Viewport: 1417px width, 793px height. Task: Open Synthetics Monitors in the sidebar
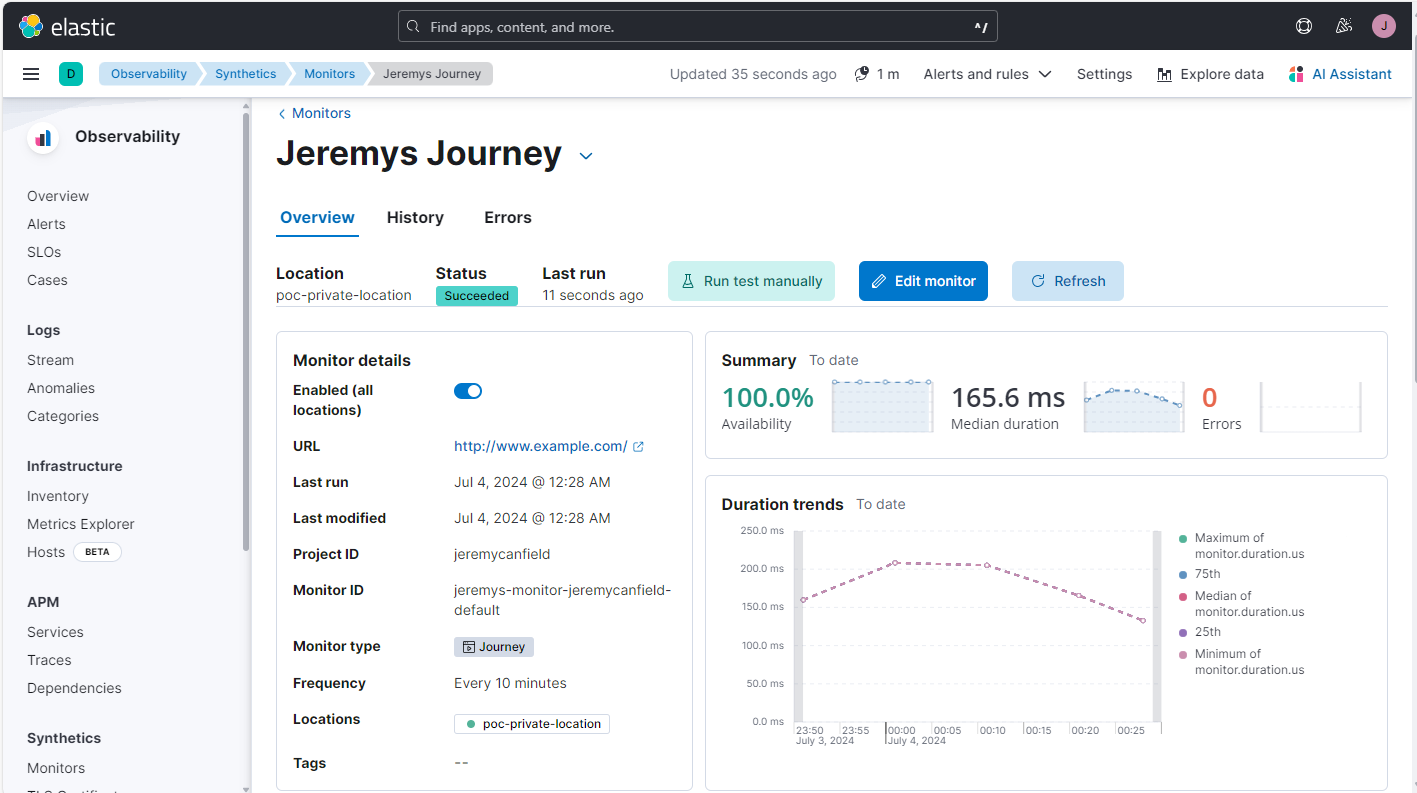56,768
